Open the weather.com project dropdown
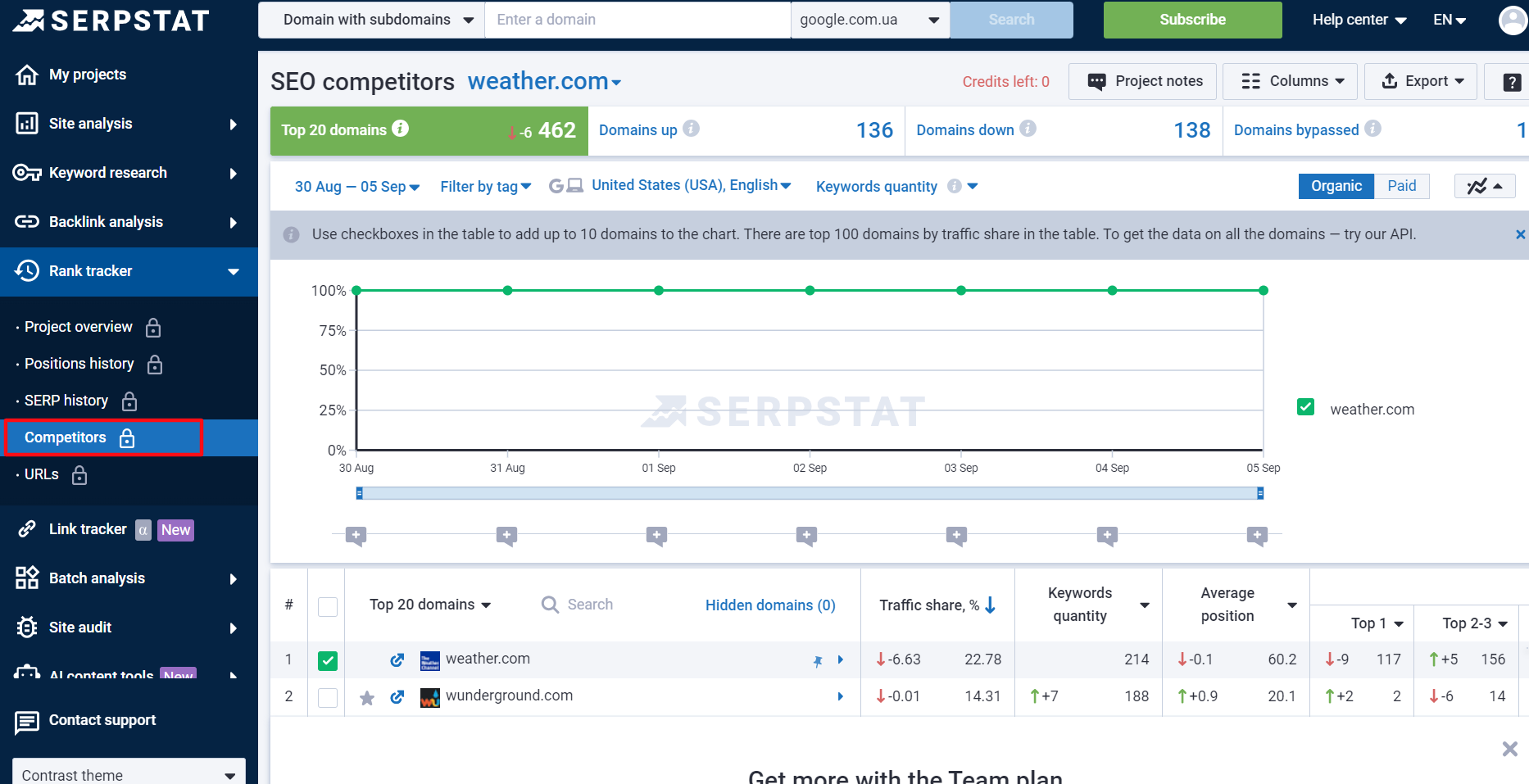The image size is (1529, 784). [544, 82]
